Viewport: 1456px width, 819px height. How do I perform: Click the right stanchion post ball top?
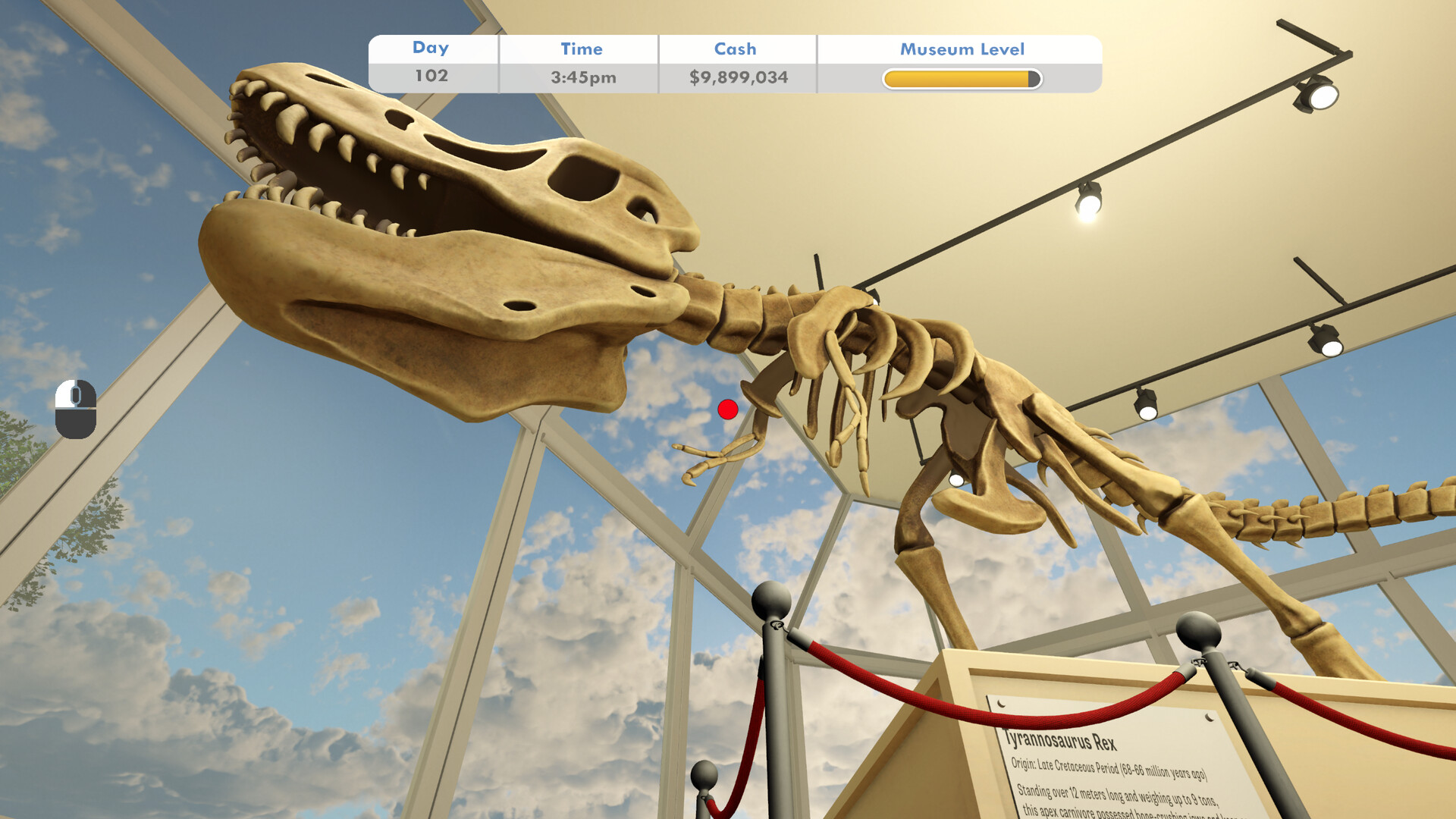[1198, 631]
